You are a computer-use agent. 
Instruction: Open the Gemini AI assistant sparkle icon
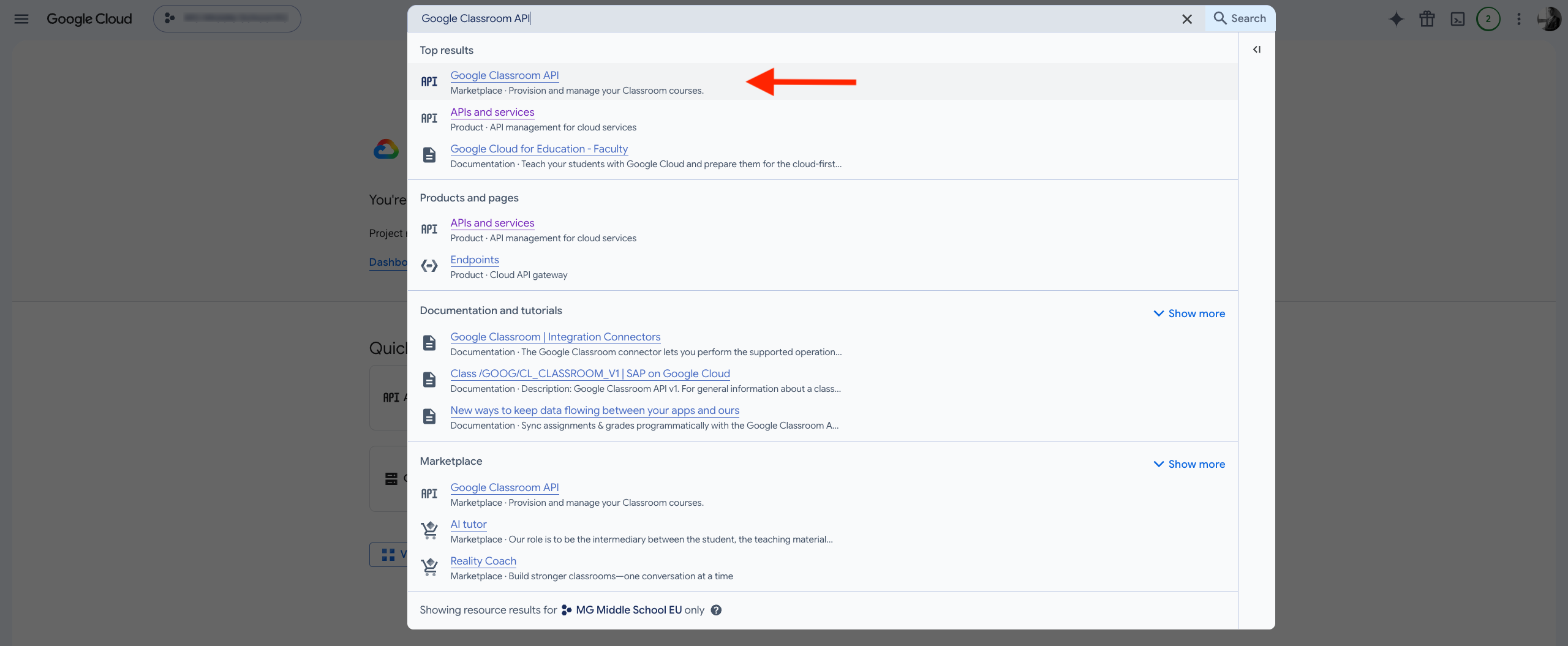(1396, 19)
